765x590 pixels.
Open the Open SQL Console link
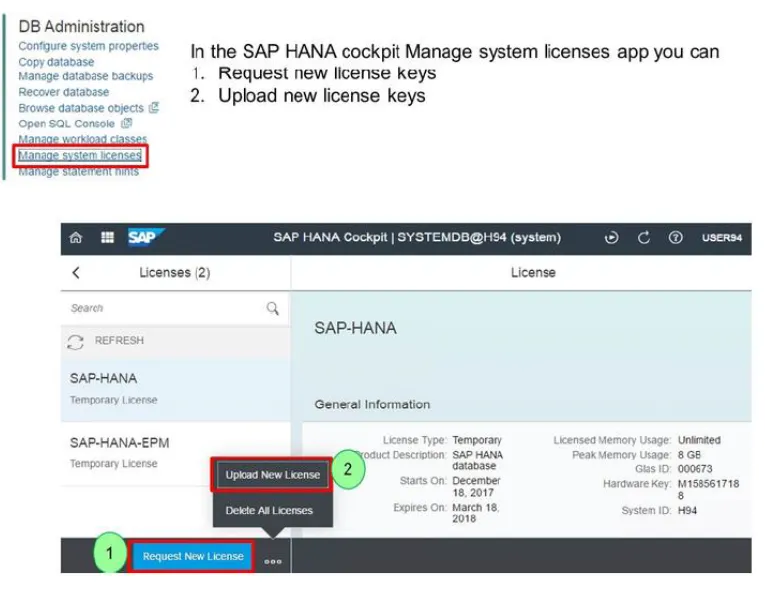66,123
